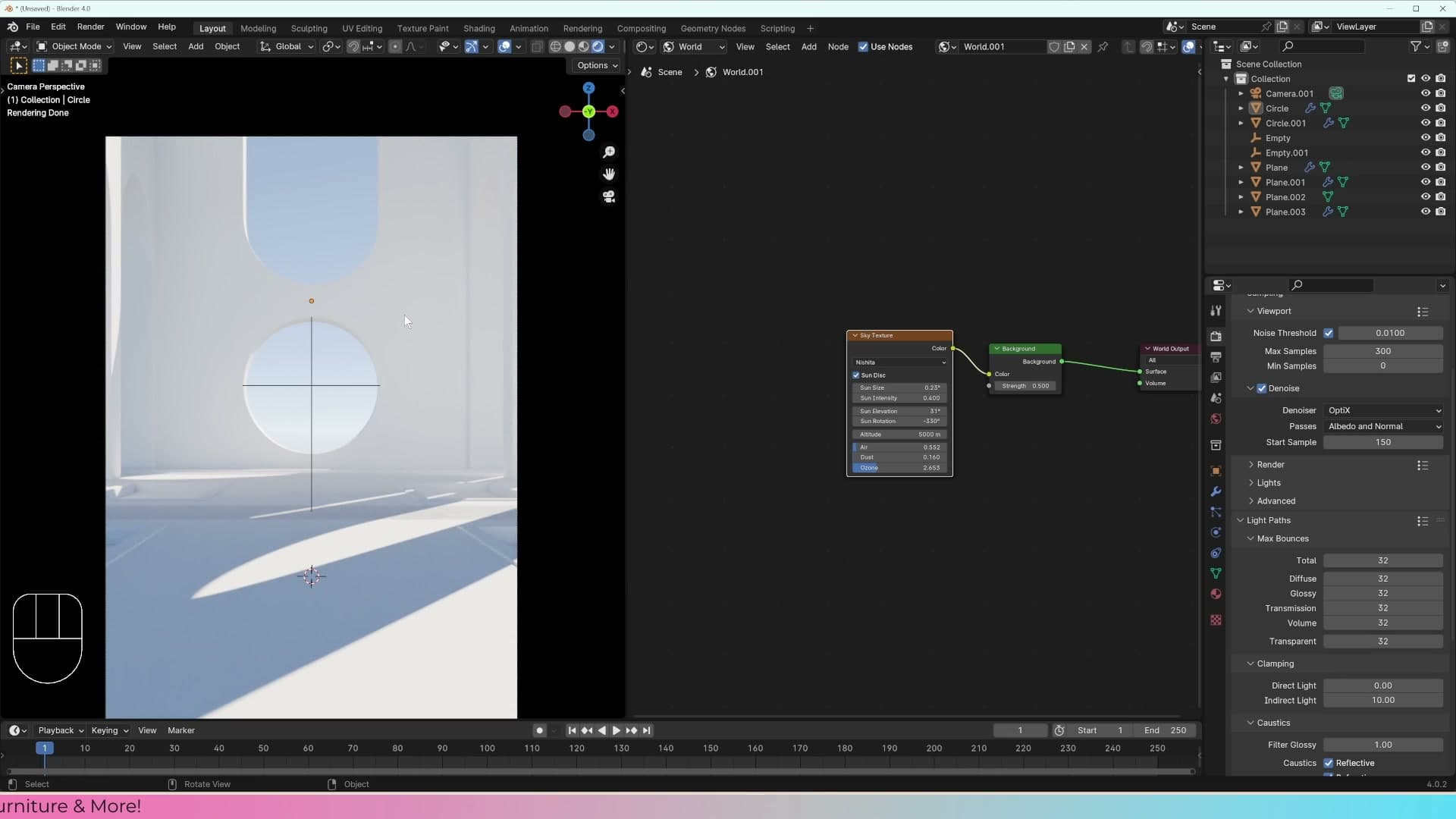Select solid viewport shading
Screen dimensions: 1456x819
pyautogui.click(x=570, y=46)
